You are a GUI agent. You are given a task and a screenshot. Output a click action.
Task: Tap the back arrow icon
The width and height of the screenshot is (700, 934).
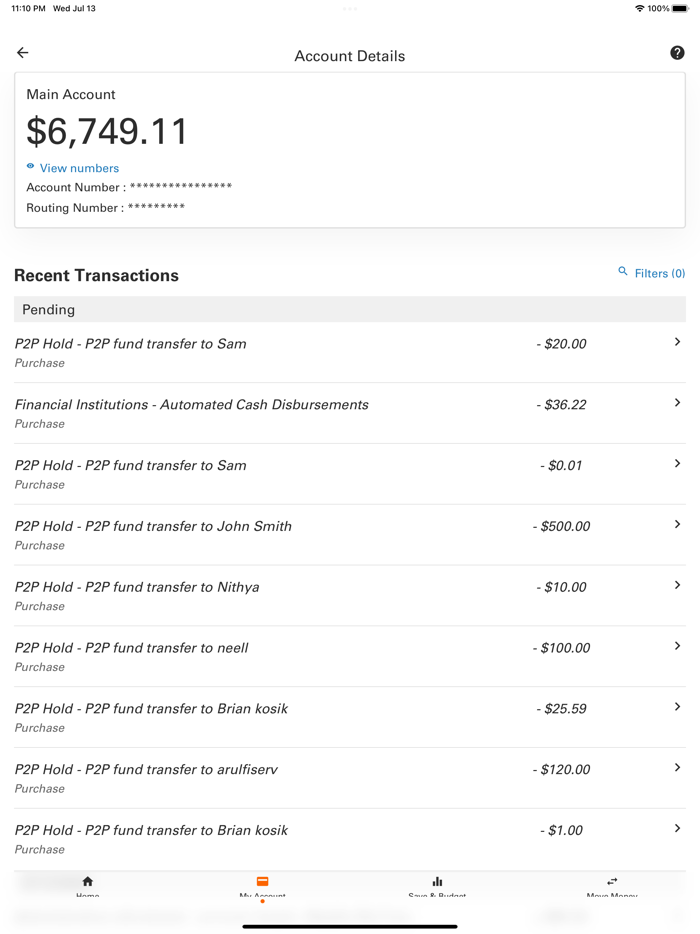tap(22, 52)
